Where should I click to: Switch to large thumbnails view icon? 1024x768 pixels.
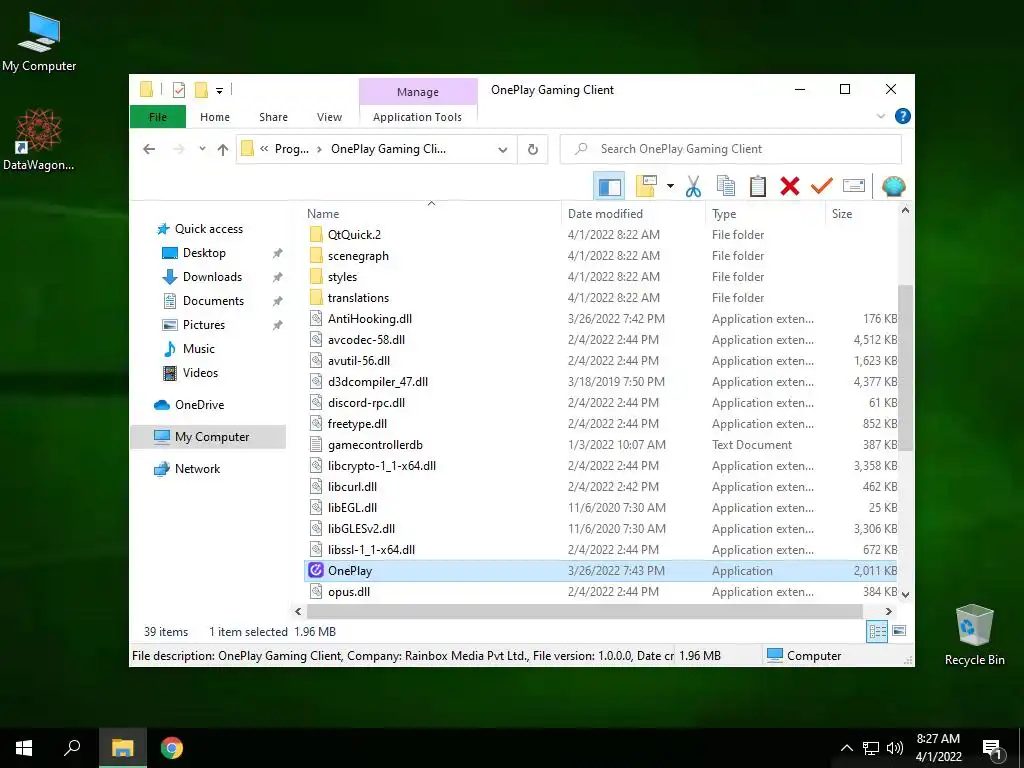[x=899, y=631]
